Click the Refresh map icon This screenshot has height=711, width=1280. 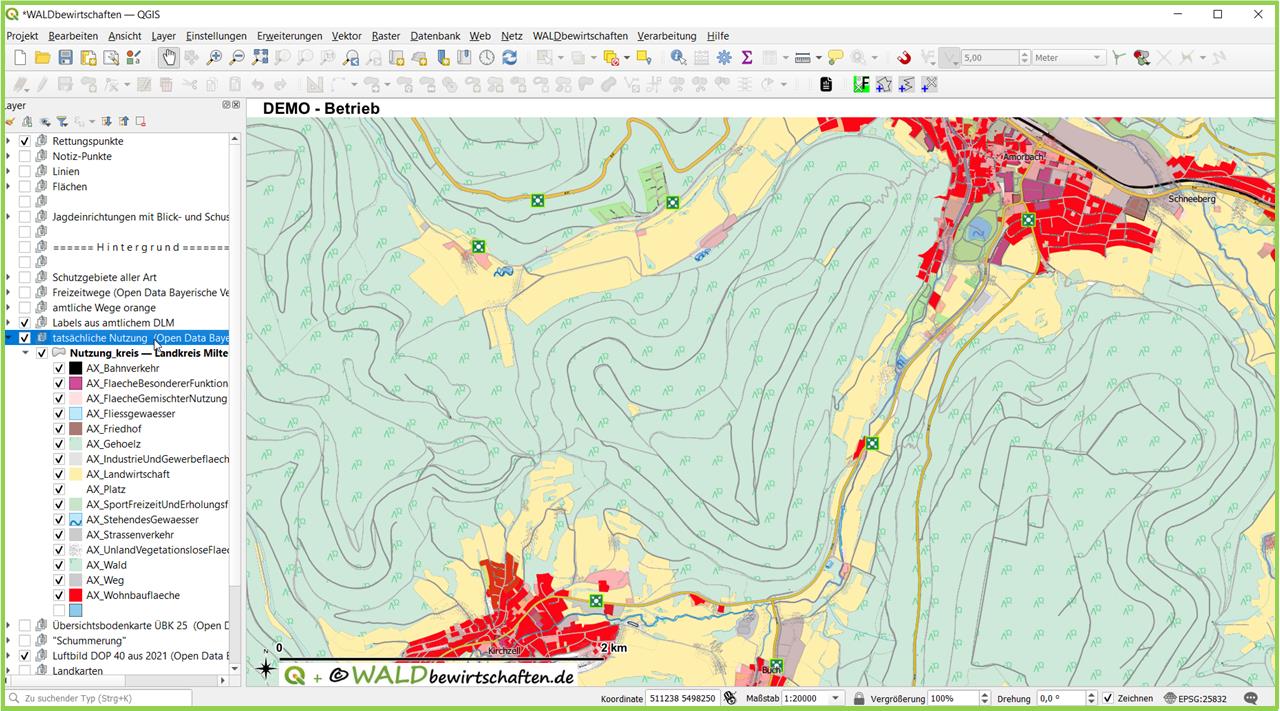pos(510,58)
